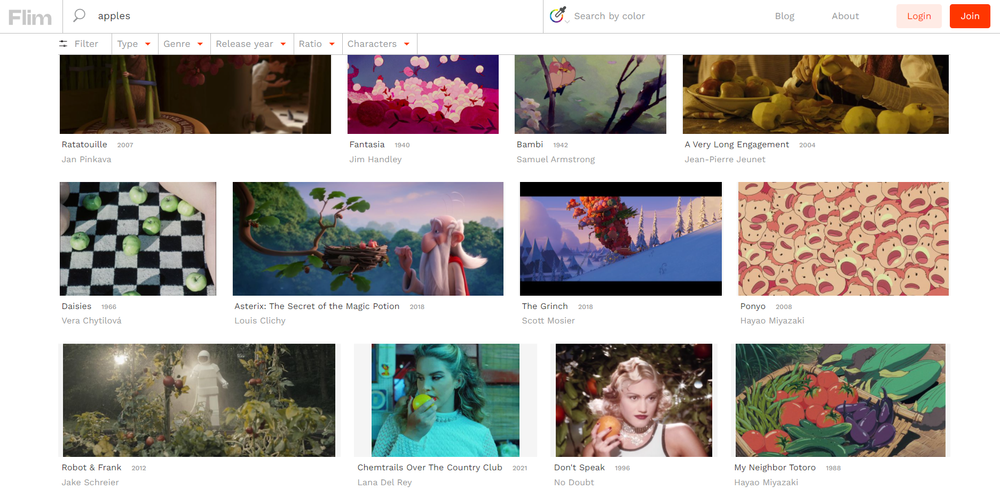
Task: Click director Louis Clichy
Action: 260,321
